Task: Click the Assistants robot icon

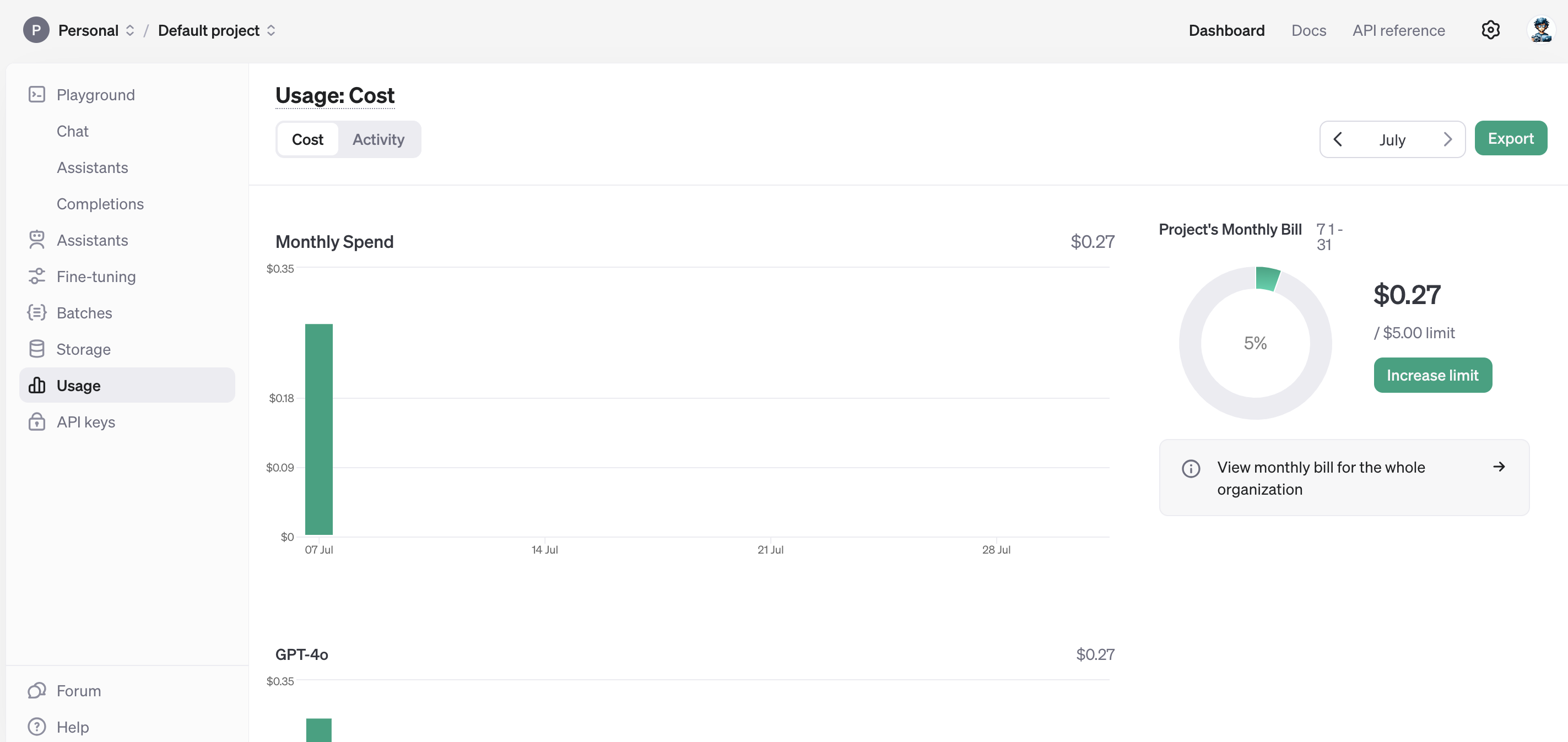Action: tap(36, 240)
